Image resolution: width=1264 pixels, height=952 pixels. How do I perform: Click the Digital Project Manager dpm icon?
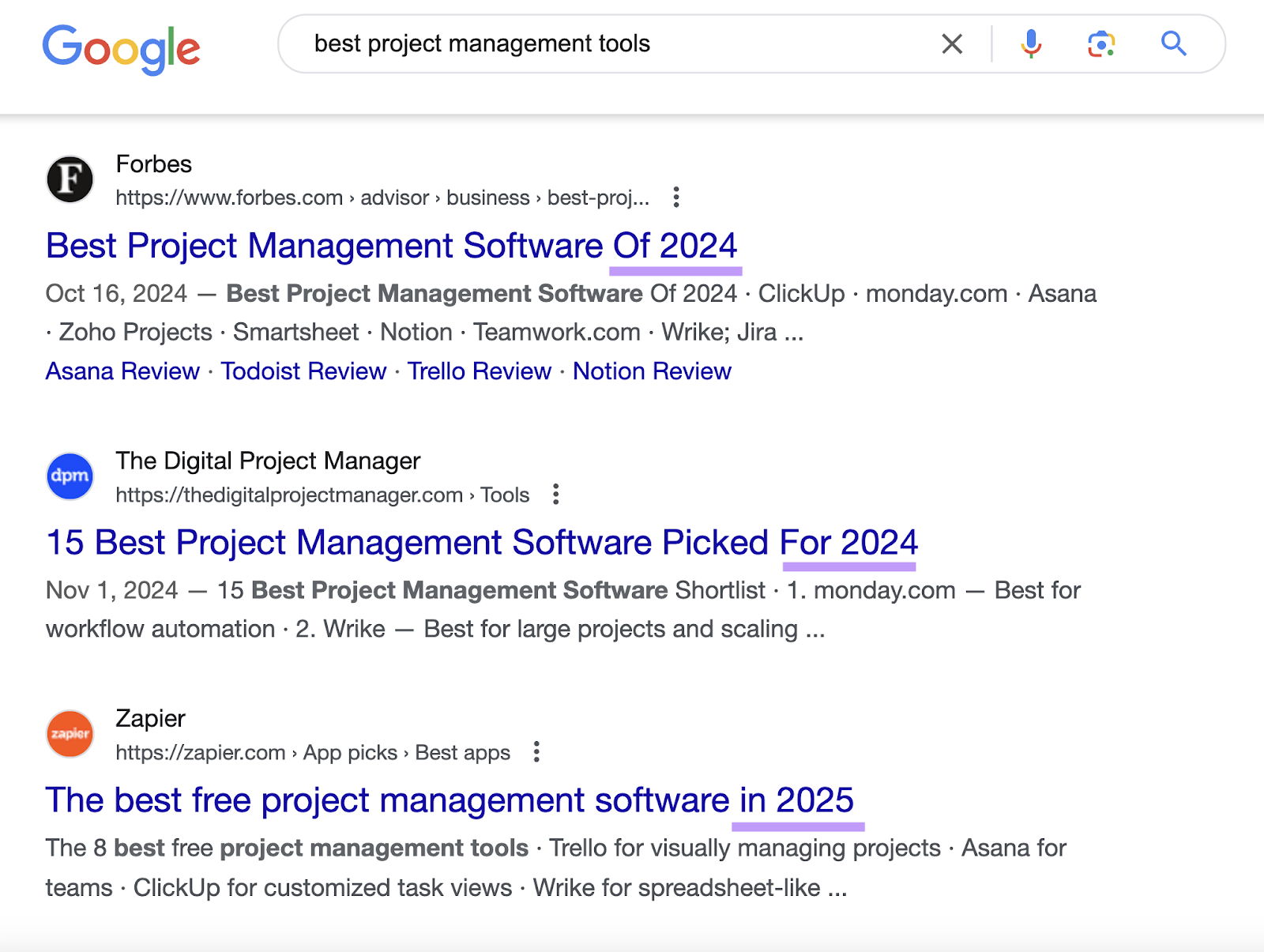[x=70, y=476]
